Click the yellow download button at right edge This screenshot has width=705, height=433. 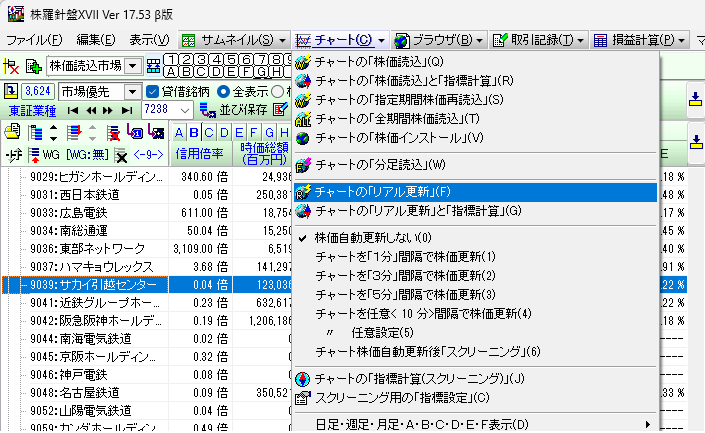tap(695, 98)
